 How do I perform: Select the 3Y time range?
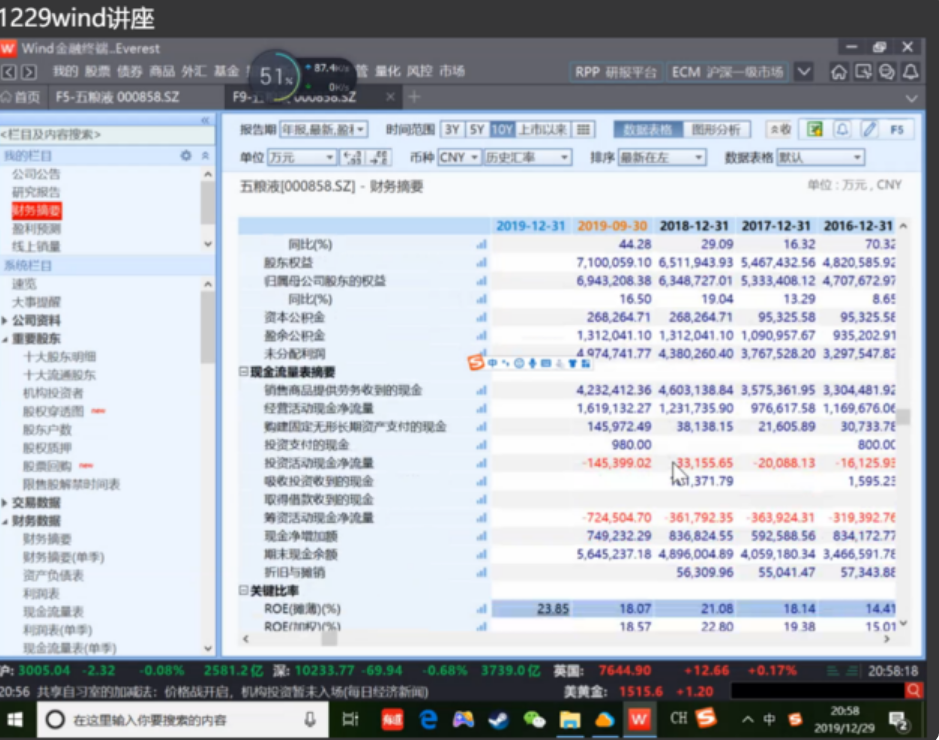(452, 129)
